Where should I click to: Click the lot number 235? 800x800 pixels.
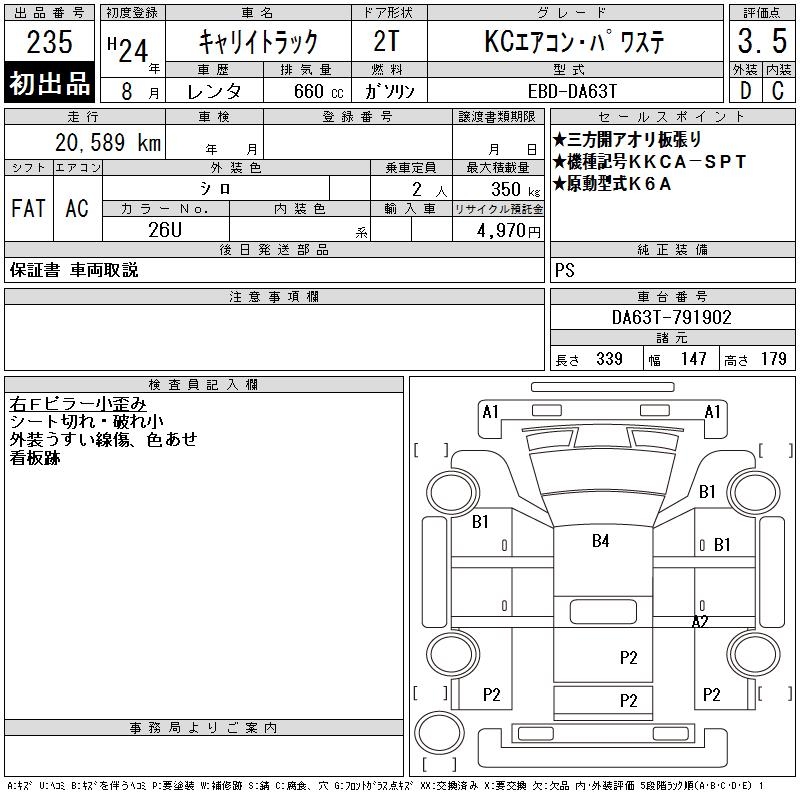click(x=49, y=42)
